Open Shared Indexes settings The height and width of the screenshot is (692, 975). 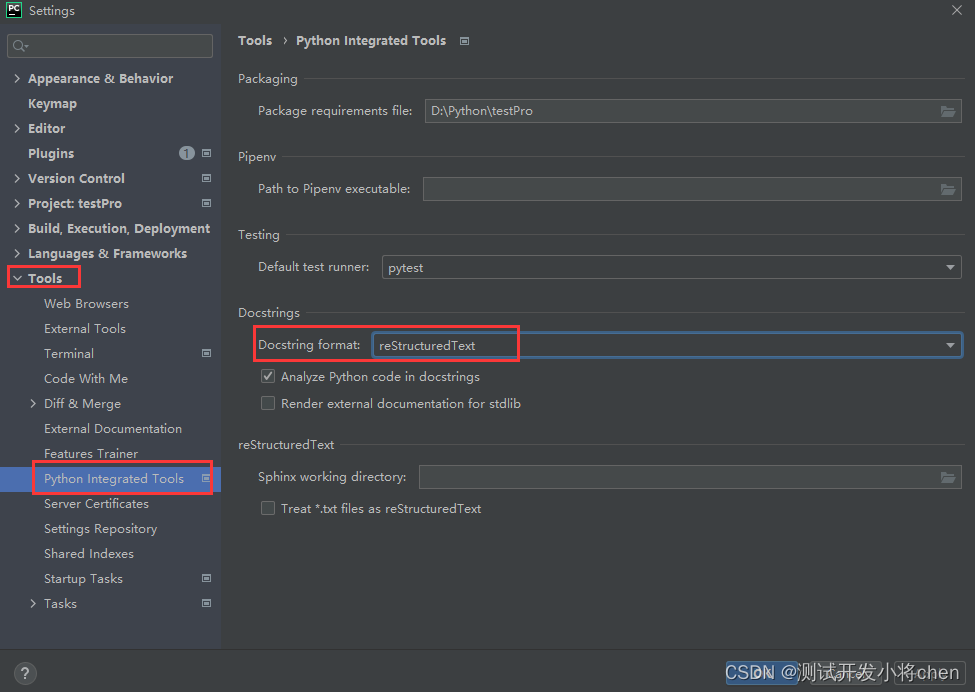tap(89, 553)
